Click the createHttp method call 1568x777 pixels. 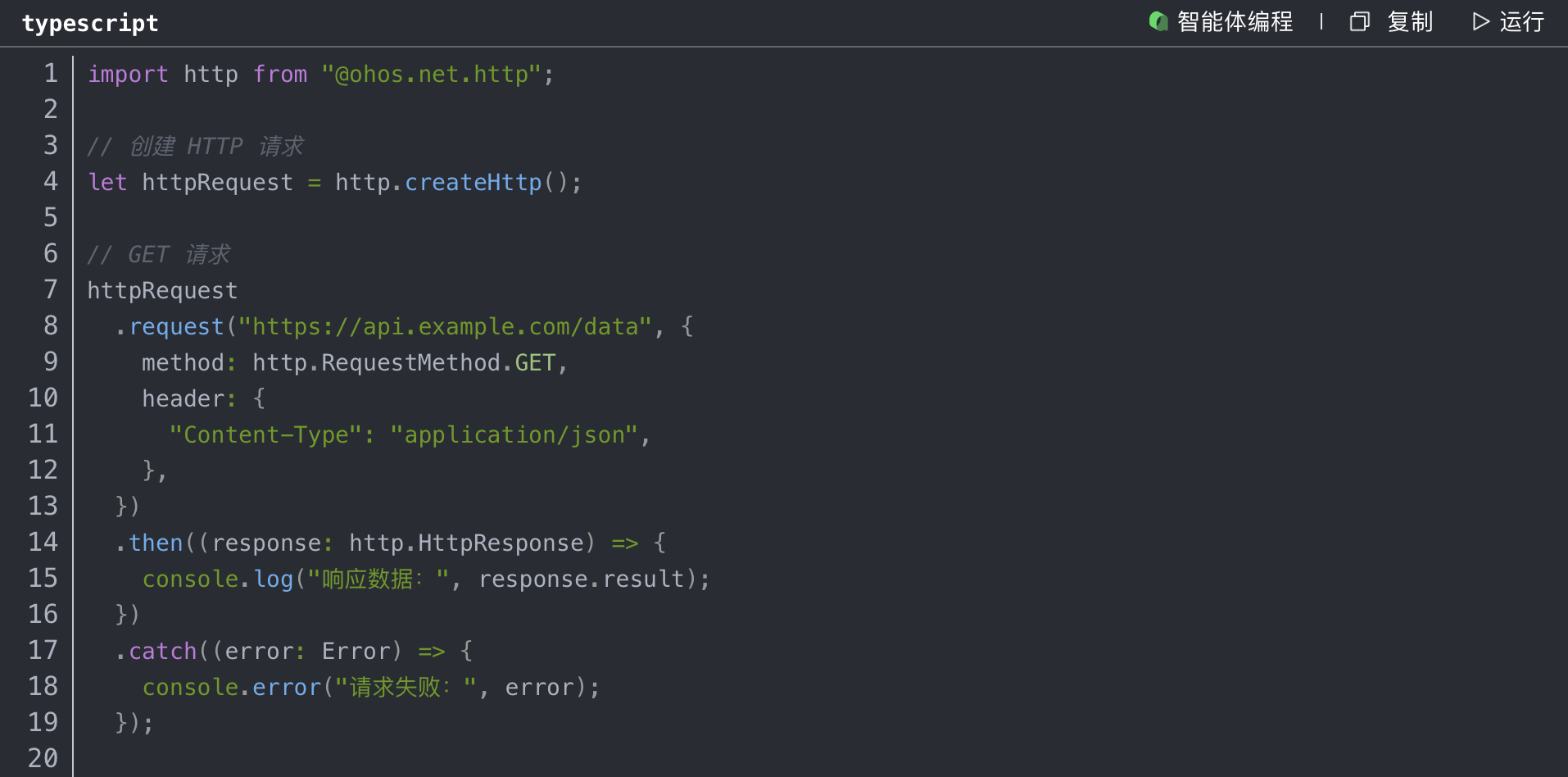tap(473, 182)
